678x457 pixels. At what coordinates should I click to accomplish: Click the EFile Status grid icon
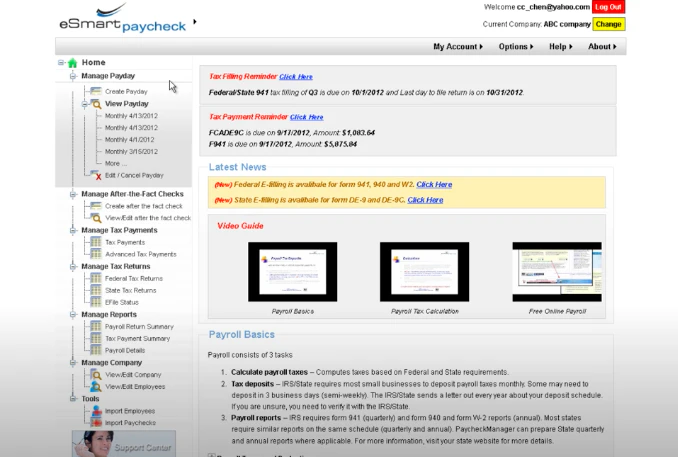[x=96, y=302]
